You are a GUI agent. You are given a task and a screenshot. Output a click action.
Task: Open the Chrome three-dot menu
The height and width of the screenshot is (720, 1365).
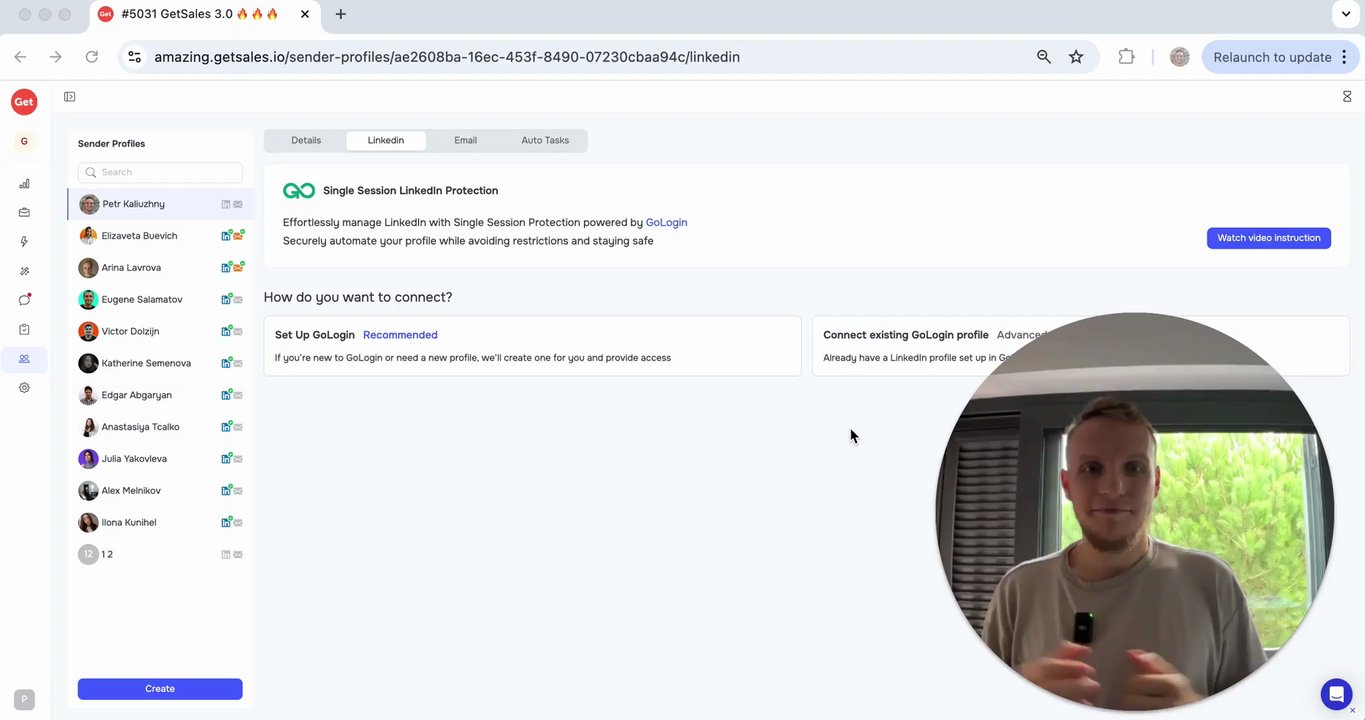[1344, 57]
